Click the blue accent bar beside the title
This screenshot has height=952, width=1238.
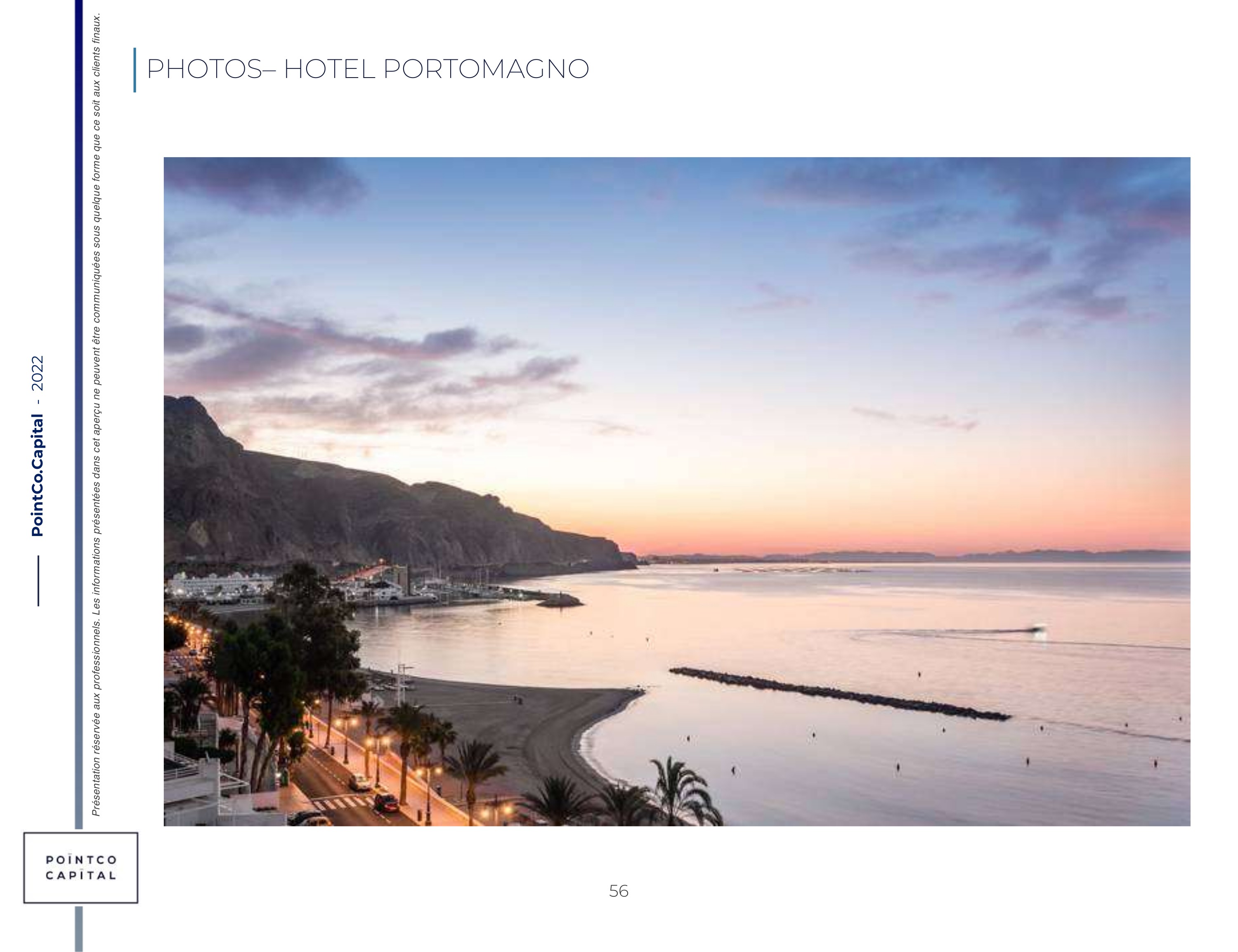(135, 70)
